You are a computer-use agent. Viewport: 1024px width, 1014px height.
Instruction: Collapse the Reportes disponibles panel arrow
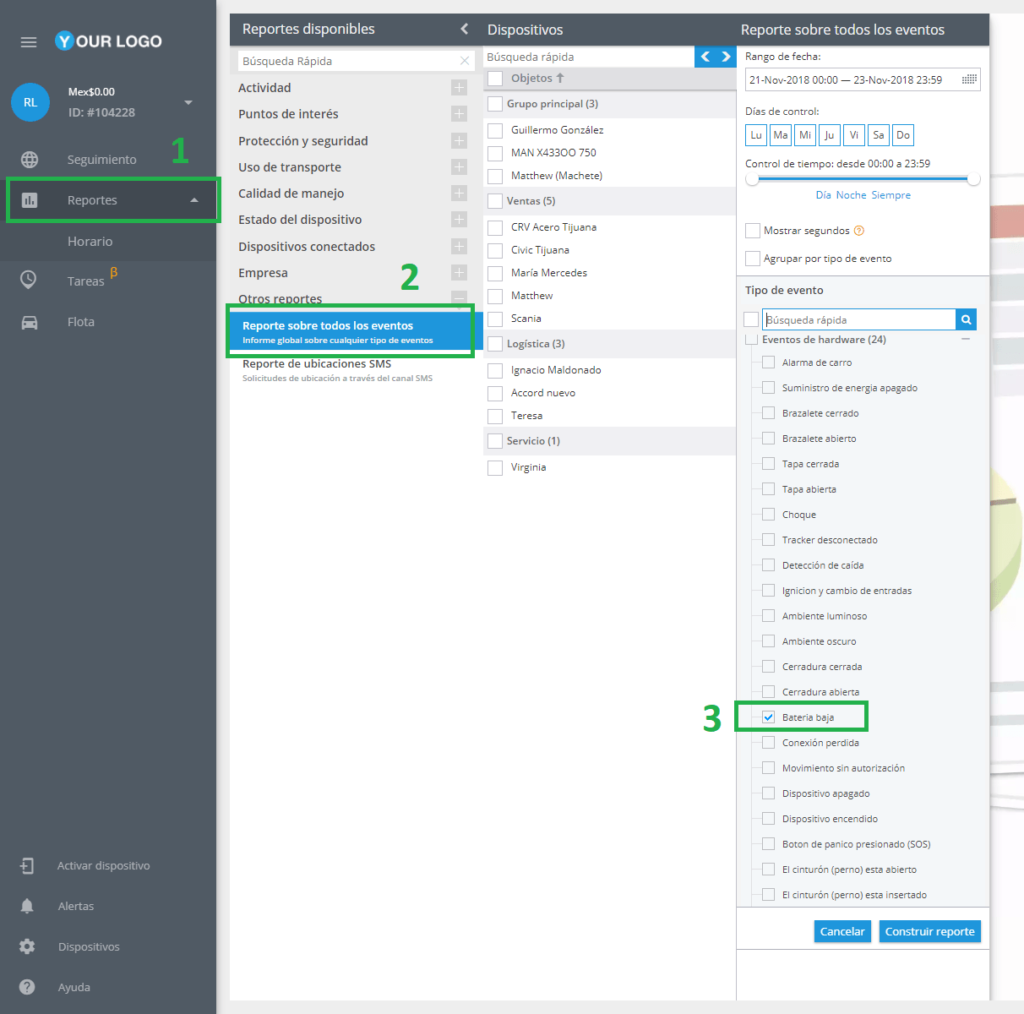[464, 29]
